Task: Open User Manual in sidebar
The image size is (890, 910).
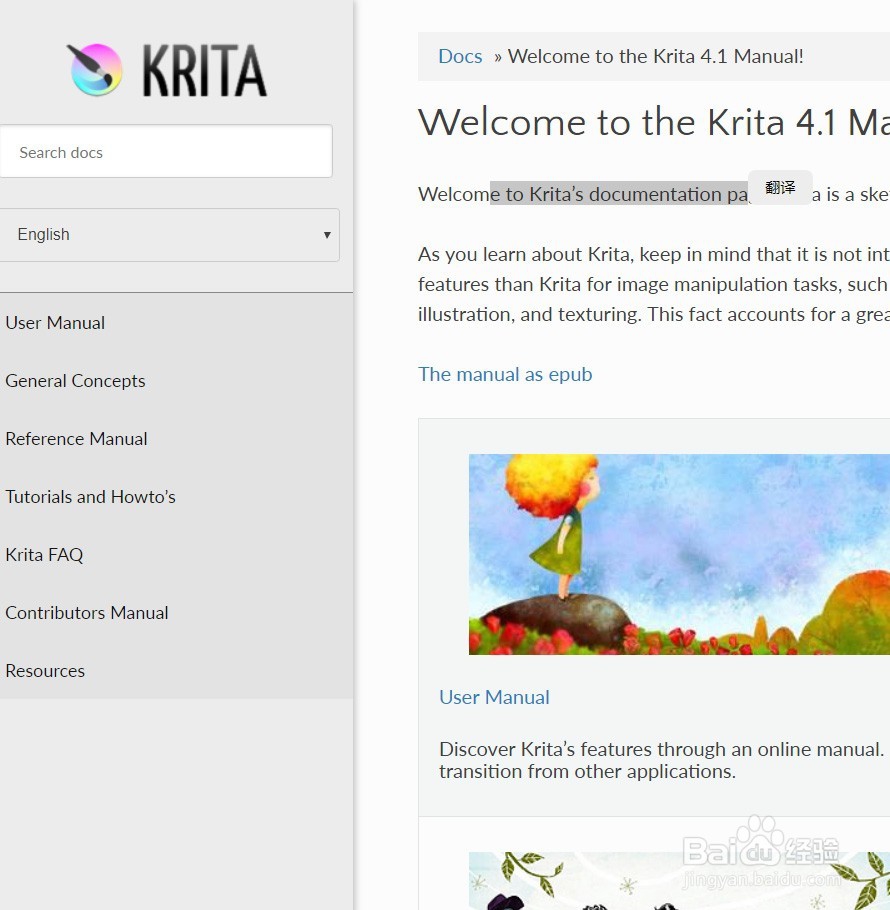Action: pyautogui.click(x=55, y=323)
